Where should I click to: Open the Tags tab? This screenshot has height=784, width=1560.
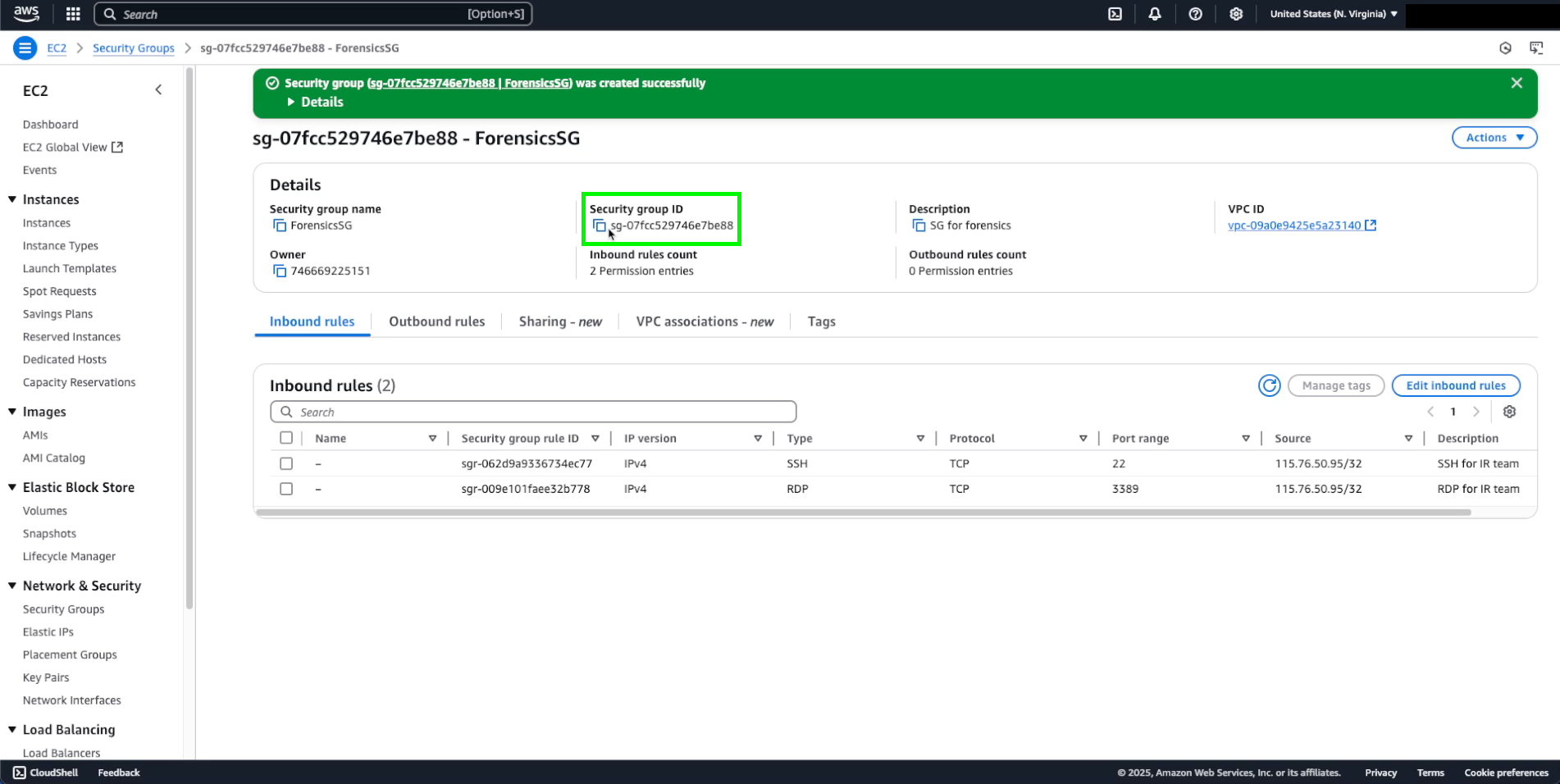(821, 321)
